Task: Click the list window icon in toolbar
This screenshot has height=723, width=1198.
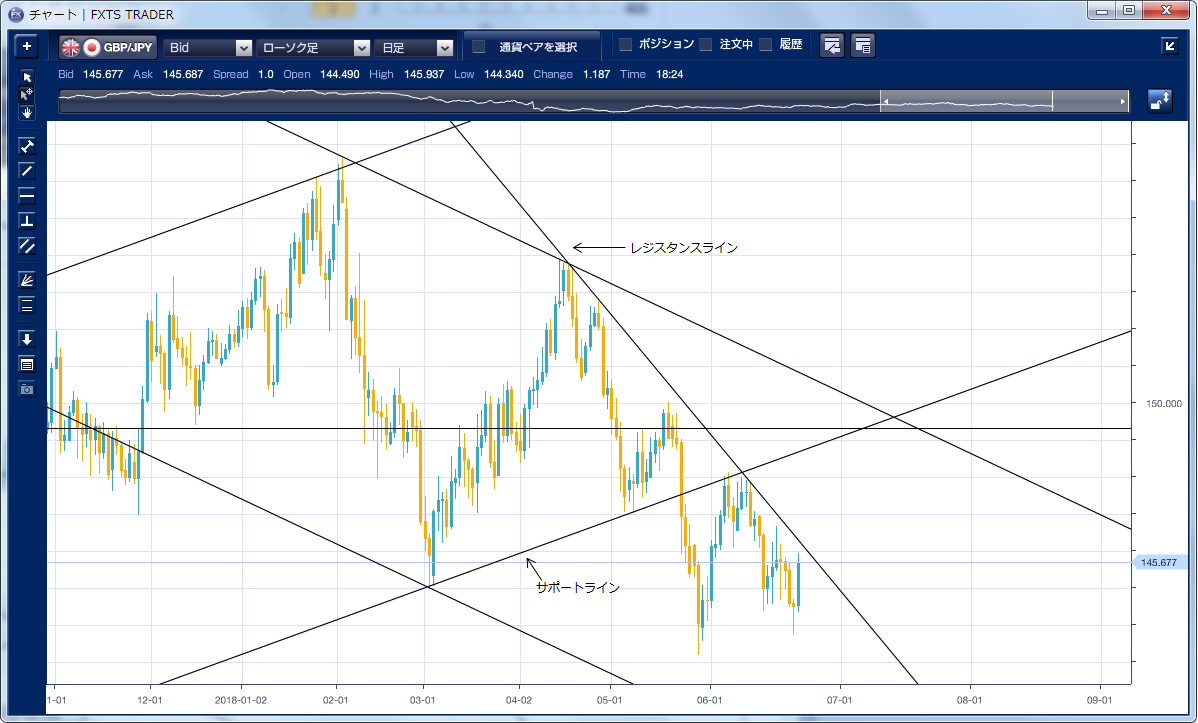Action: 863,46
